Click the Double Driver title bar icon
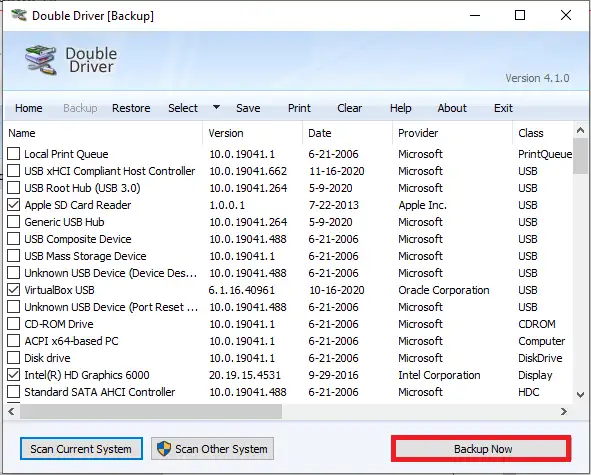The width and height of the screenshot is (591, 475). pos(19,15)
